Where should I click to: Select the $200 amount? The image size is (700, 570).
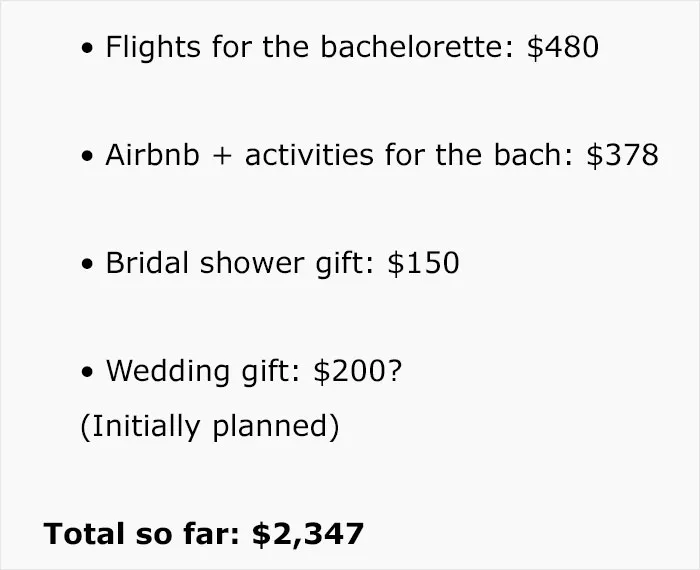point(349,371)
